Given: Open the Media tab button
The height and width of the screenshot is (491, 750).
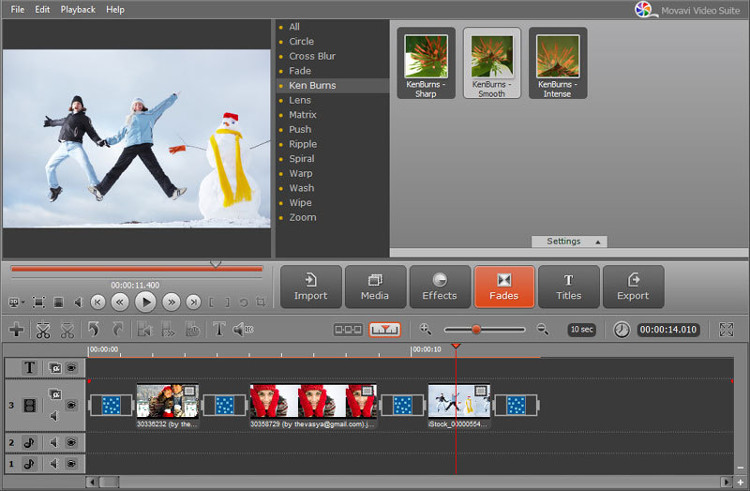Looking at the screenshot, I should coord(375,287).
